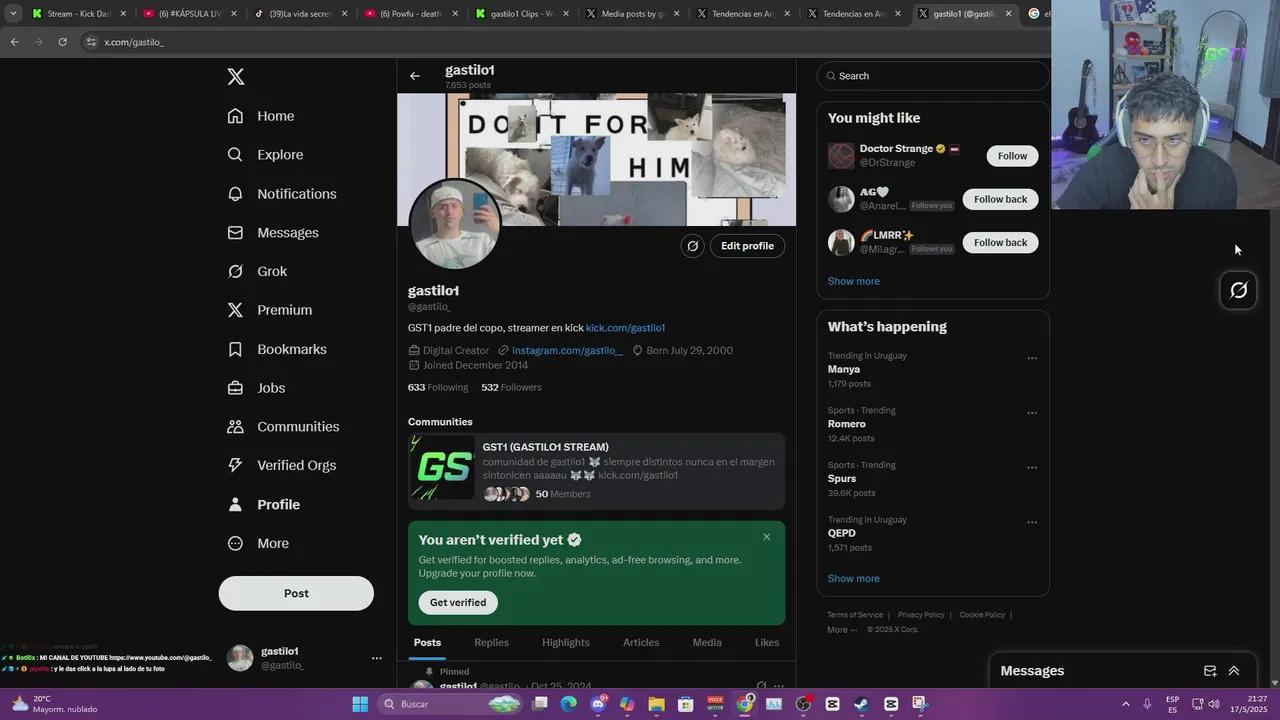Click the Bookmarks icon in sidebar

[235, 349]
